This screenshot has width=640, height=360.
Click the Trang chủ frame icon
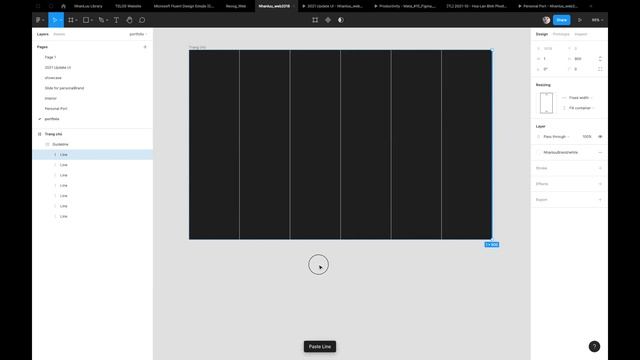point(40,134)
